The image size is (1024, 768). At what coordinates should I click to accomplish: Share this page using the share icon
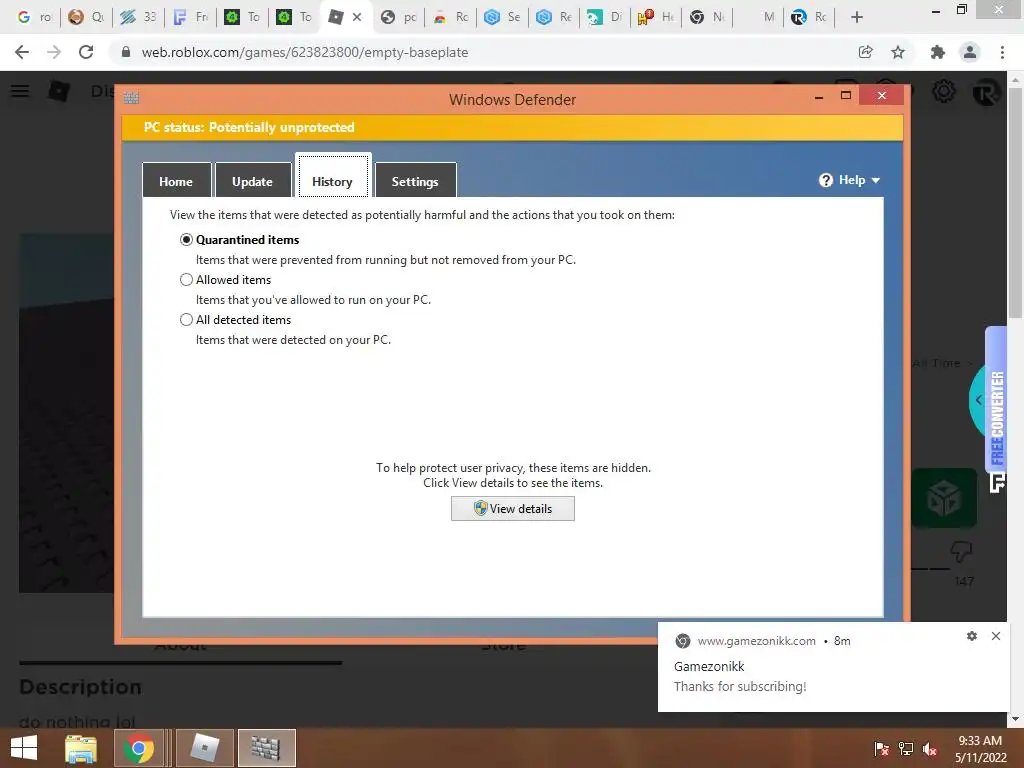pyautogui.click(x=866, y=52)
